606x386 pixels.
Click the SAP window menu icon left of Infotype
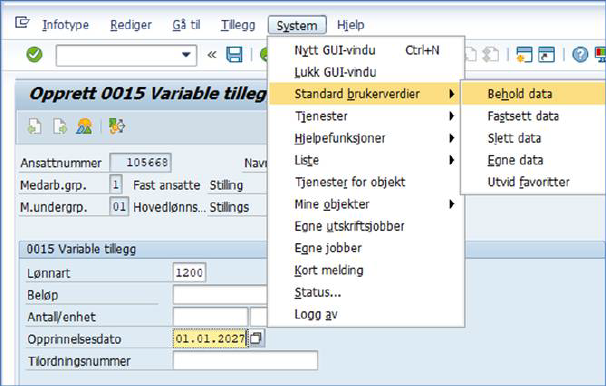[22, 23]
